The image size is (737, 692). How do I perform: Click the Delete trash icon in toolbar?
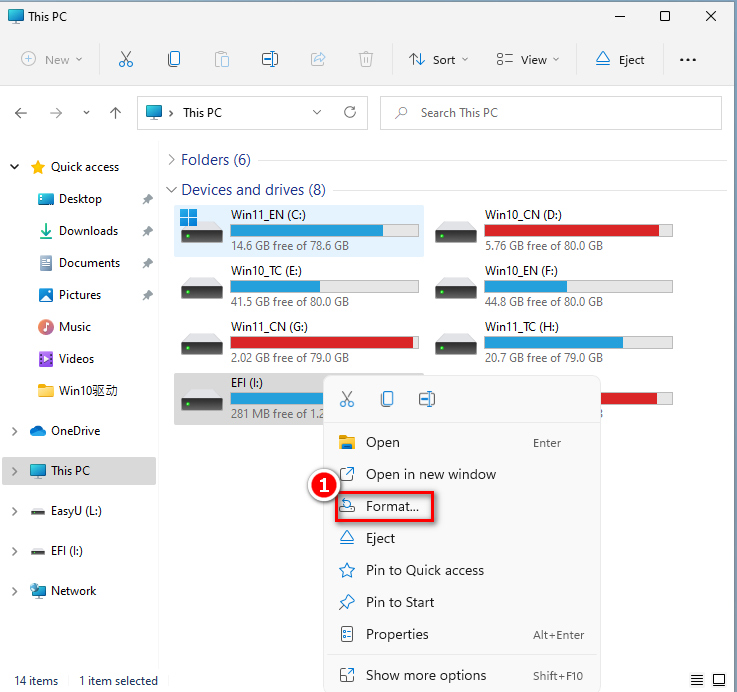click(366, 59)
